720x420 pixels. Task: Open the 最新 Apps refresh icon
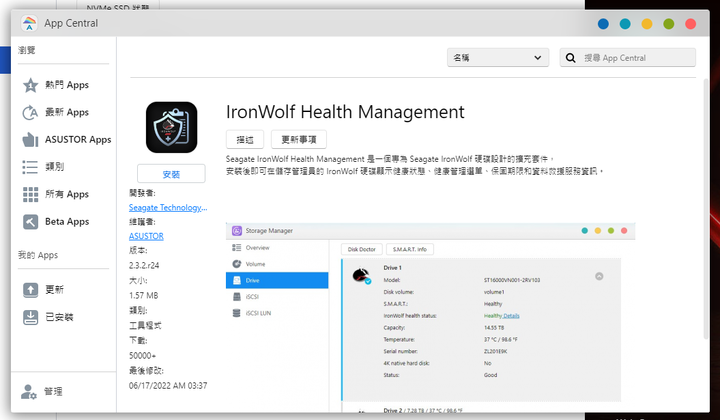(x=30, y=112)
